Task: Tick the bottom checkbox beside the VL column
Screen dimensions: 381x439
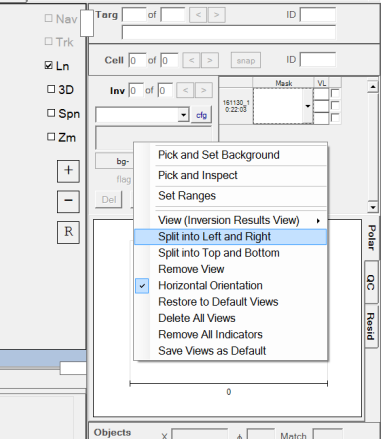Action: click(x=335, y=118)
